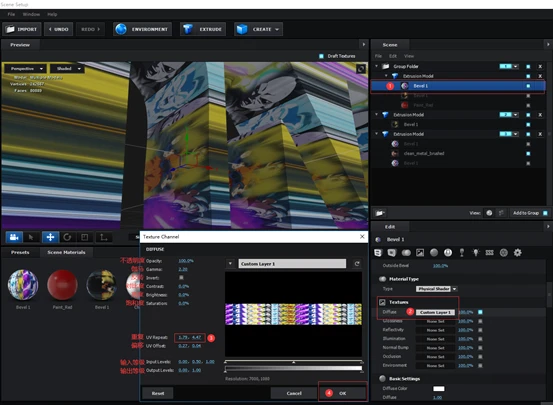Select the arrow pointer tool
This screenshot has width=554, height=406.
(31, 237)
